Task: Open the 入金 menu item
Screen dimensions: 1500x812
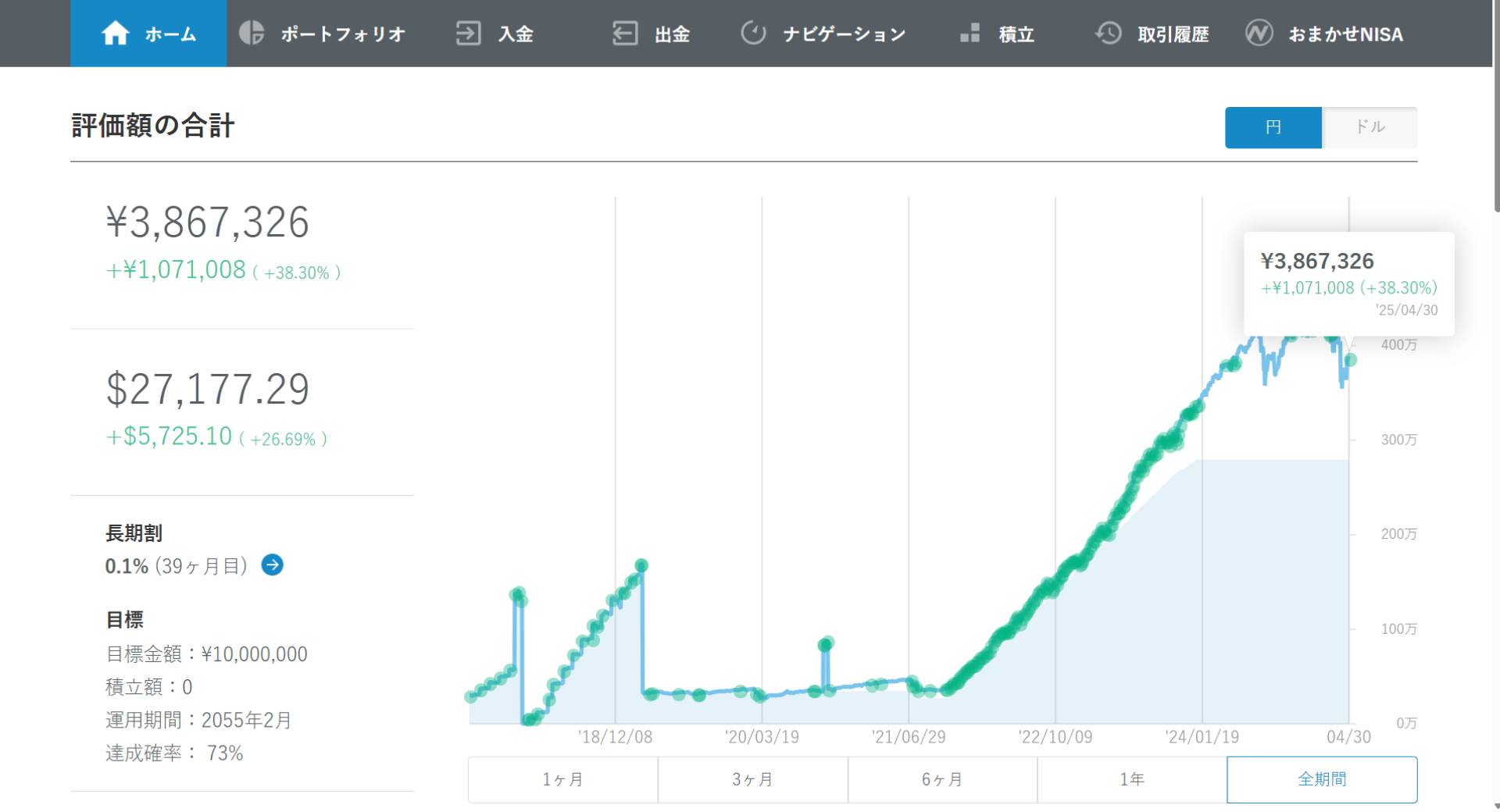Action: point(516,34)
